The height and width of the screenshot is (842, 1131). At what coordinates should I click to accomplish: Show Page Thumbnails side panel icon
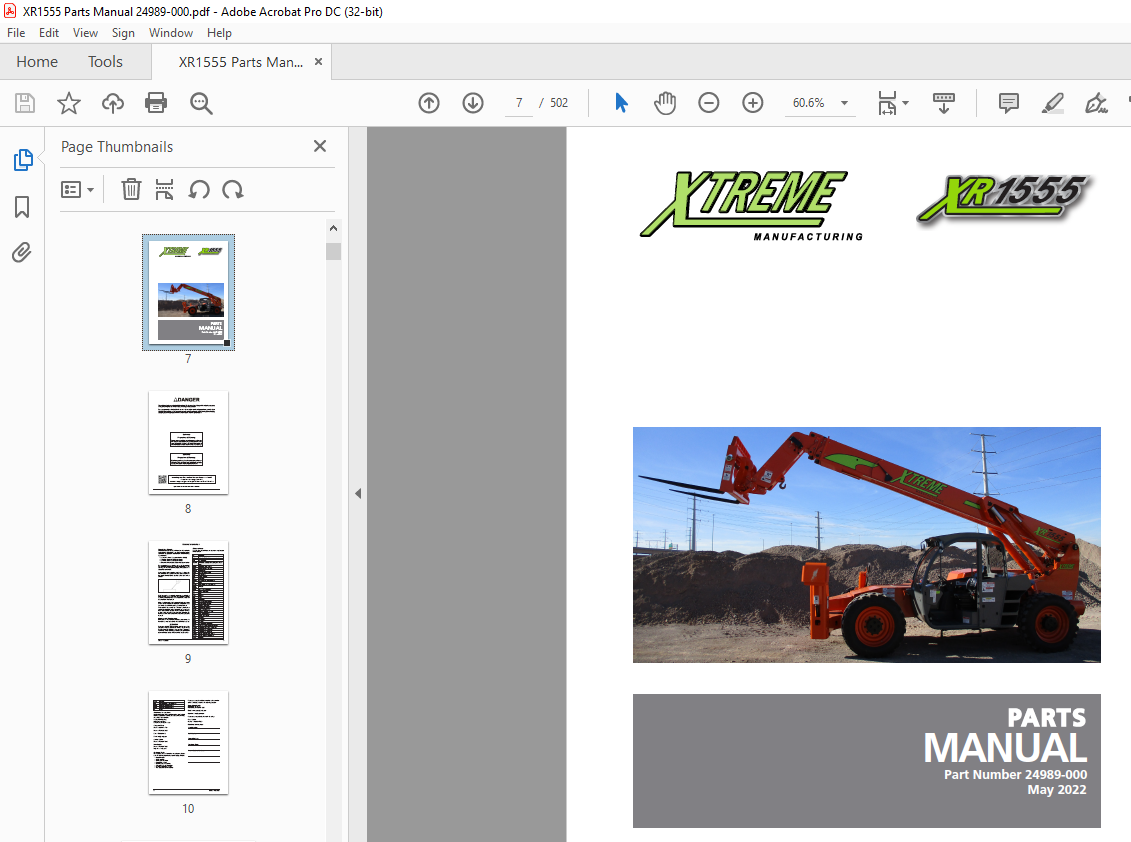[22, 160]
